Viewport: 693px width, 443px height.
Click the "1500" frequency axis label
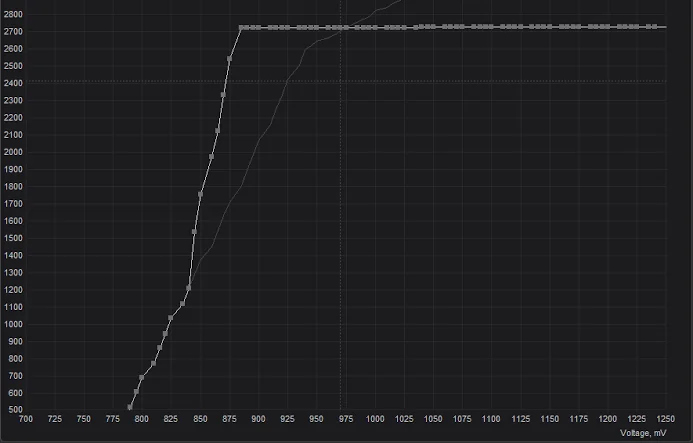[13, 238]
